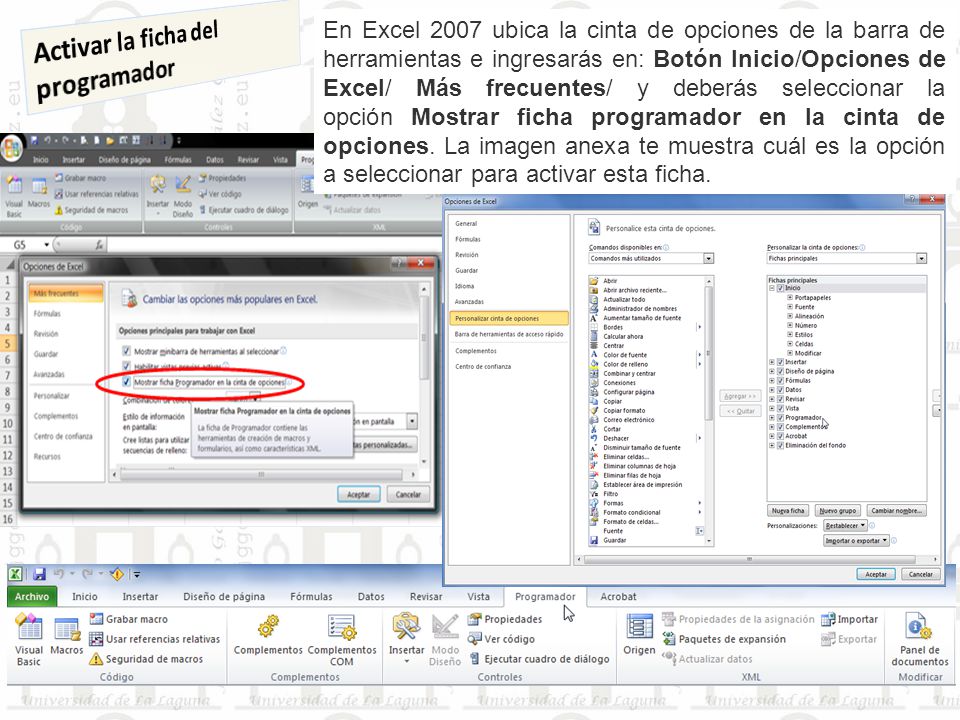This screenshot has height=720, width=960.
Task: Open Insertar controls in the bottom ribbon
Action: (x=407, y=638)
